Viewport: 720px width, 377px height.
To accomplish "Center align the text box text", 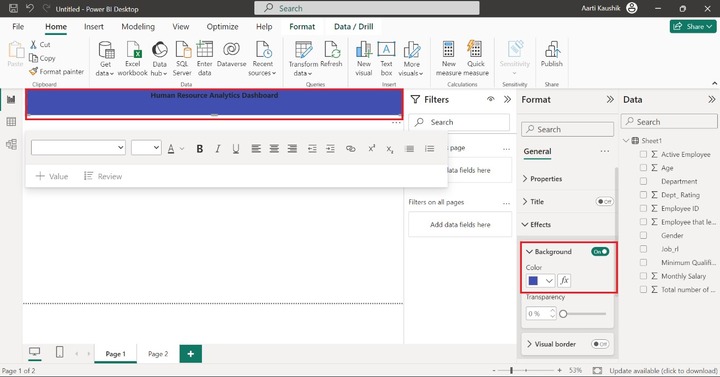I will click(274, 148).
